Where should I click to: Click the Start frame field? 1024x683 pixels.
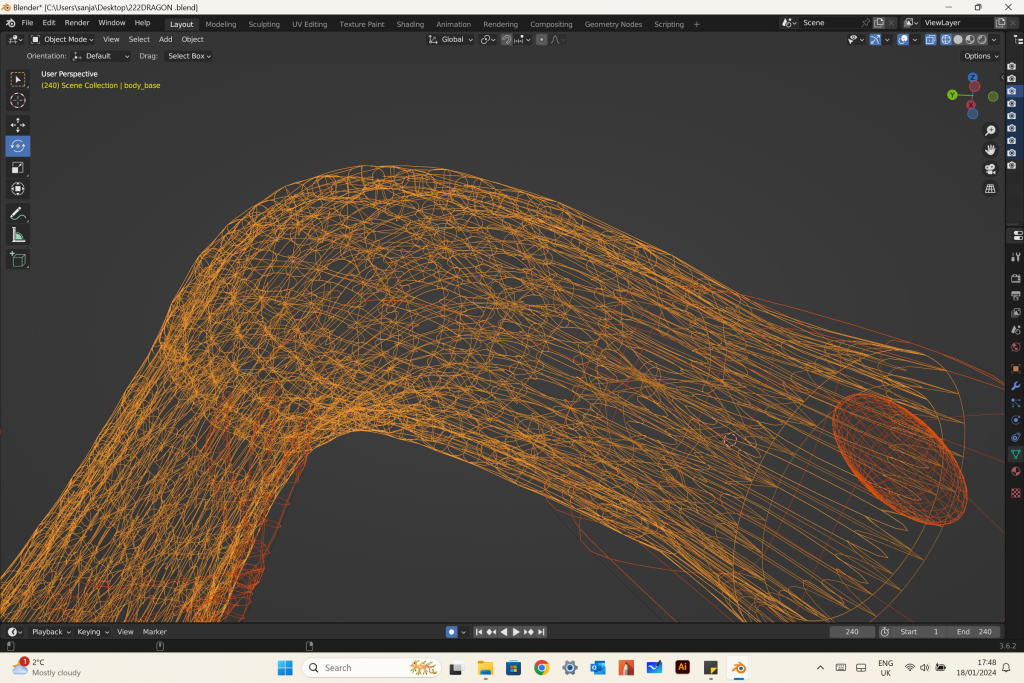tap(920, 632)
